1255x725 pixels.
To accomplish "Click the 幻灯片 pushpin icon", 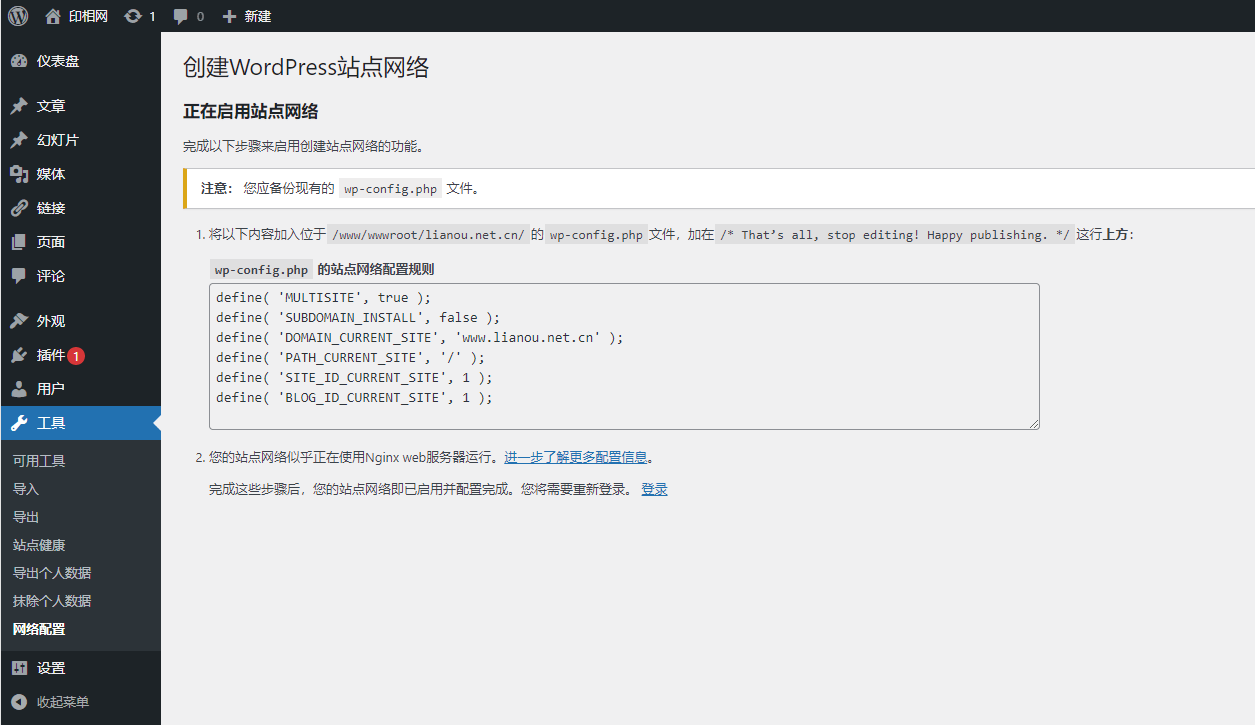I will coord(19,140).
